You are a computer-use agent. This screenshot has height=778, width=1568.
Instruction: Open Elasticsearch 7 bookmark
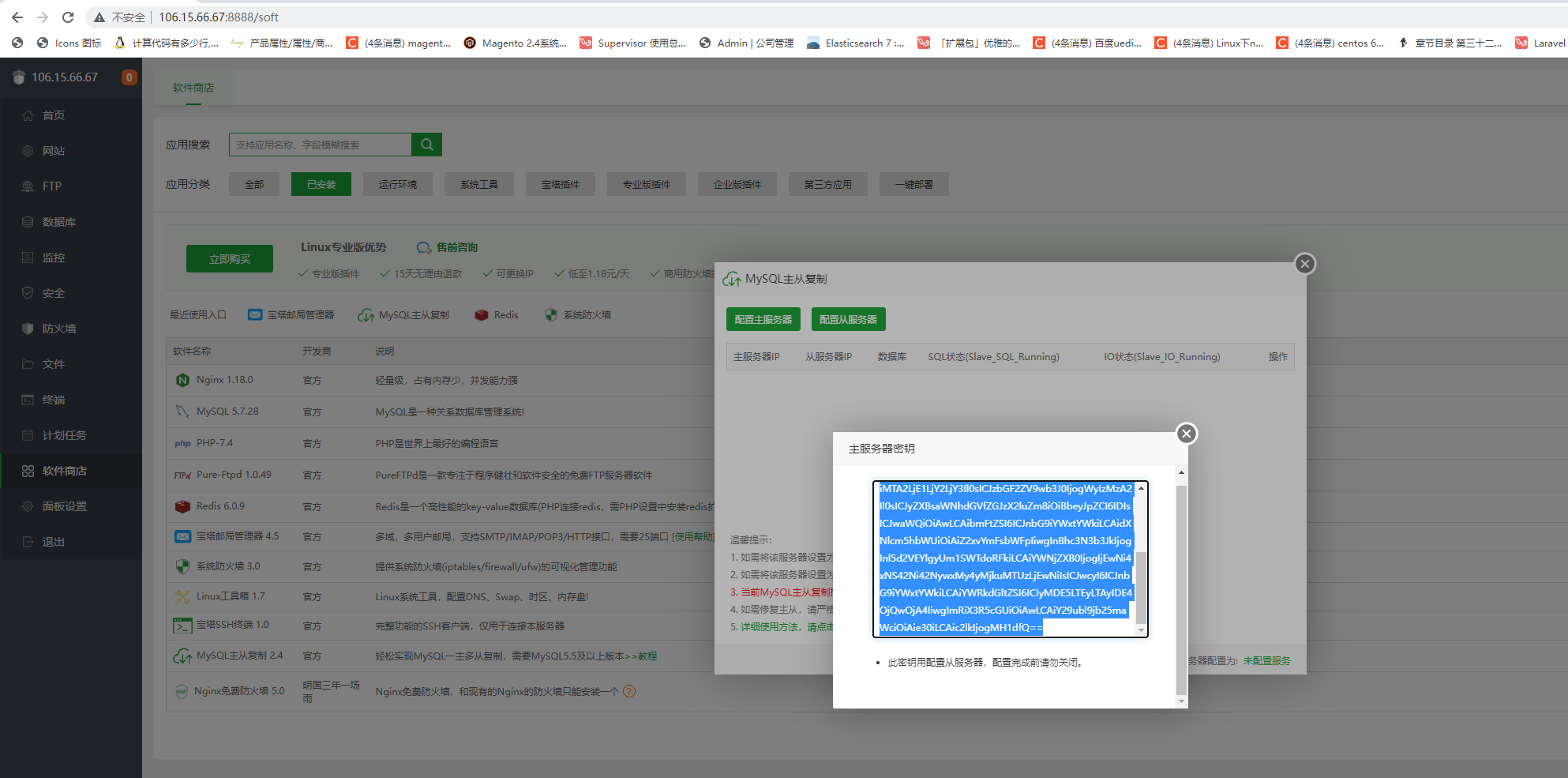click(x=856, y=43)
